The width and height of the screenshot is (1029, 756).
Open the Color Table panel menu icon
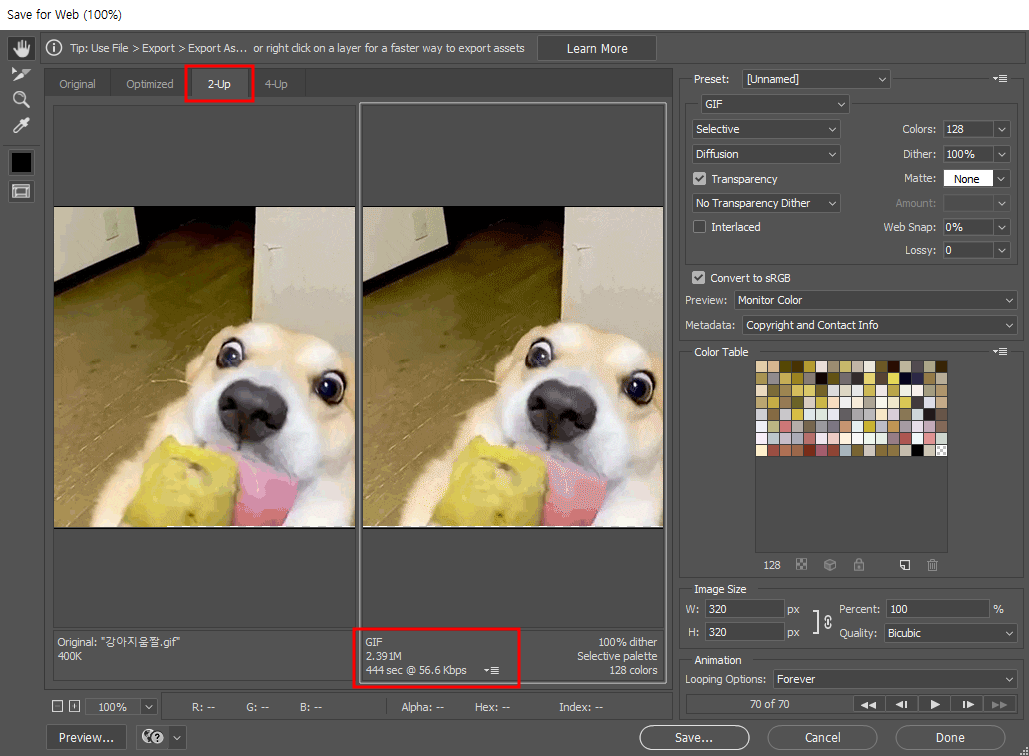point(999,352)
